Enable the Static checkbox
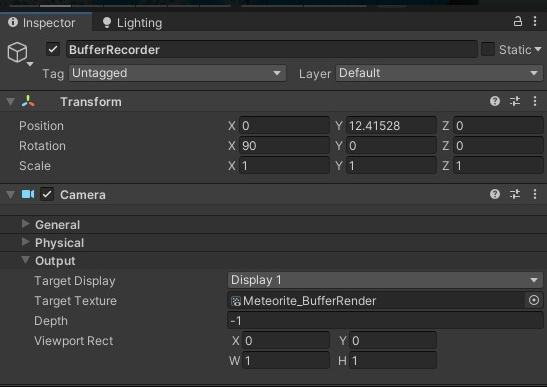Image resolution: width=547 pixels, height=387 pixels. point(488,49)
